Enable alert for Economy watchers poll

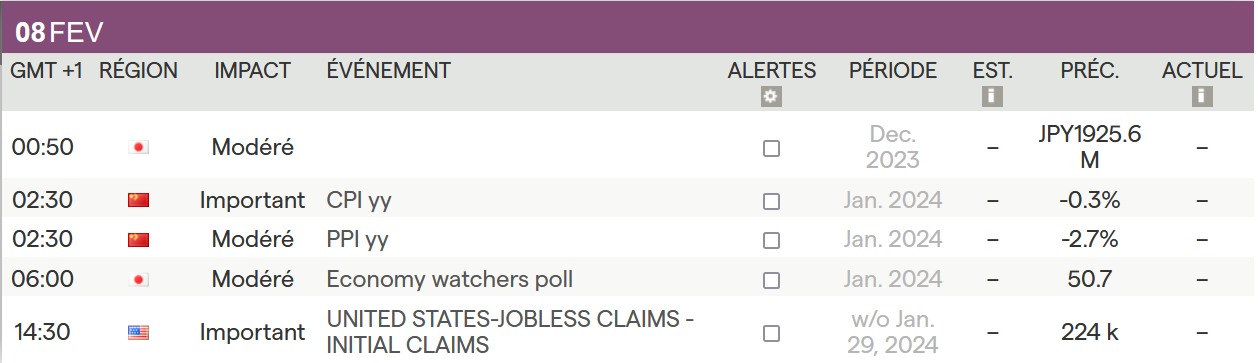(x=771, y=281)
